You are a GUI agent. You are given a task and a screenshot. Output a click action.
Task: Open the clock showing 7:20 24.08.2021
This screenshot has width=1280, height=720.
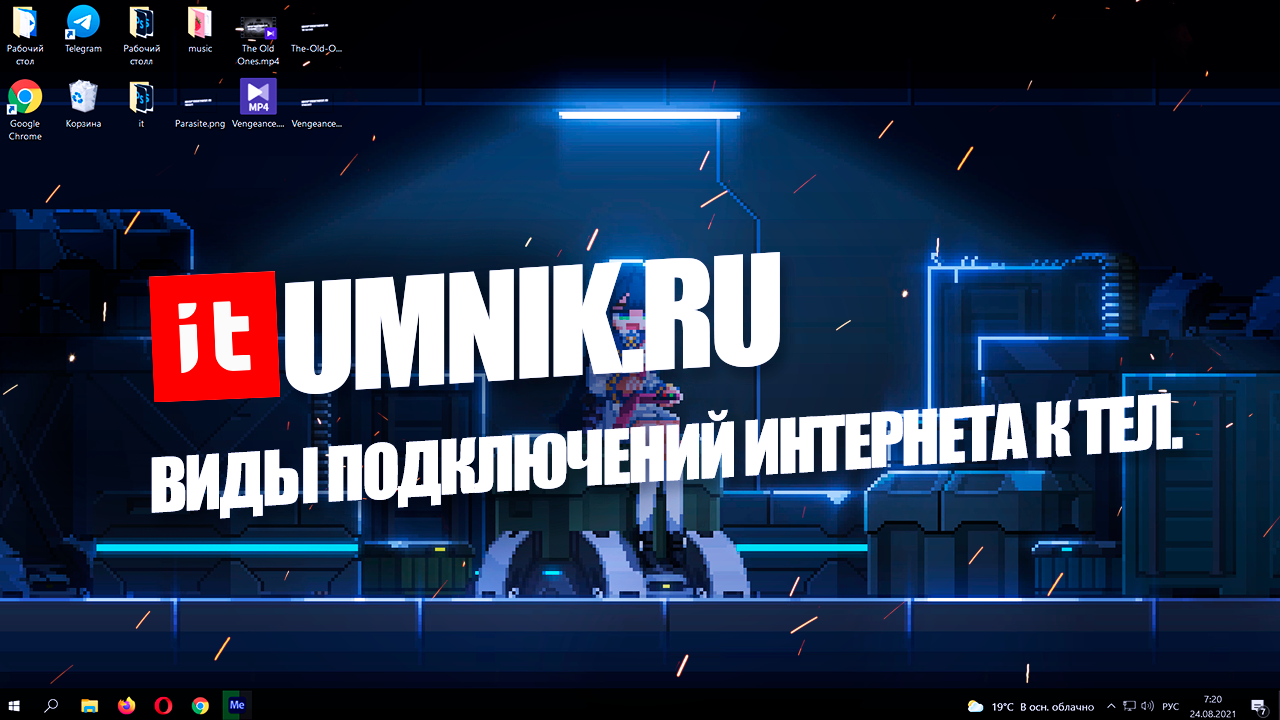coord(1213,706)
